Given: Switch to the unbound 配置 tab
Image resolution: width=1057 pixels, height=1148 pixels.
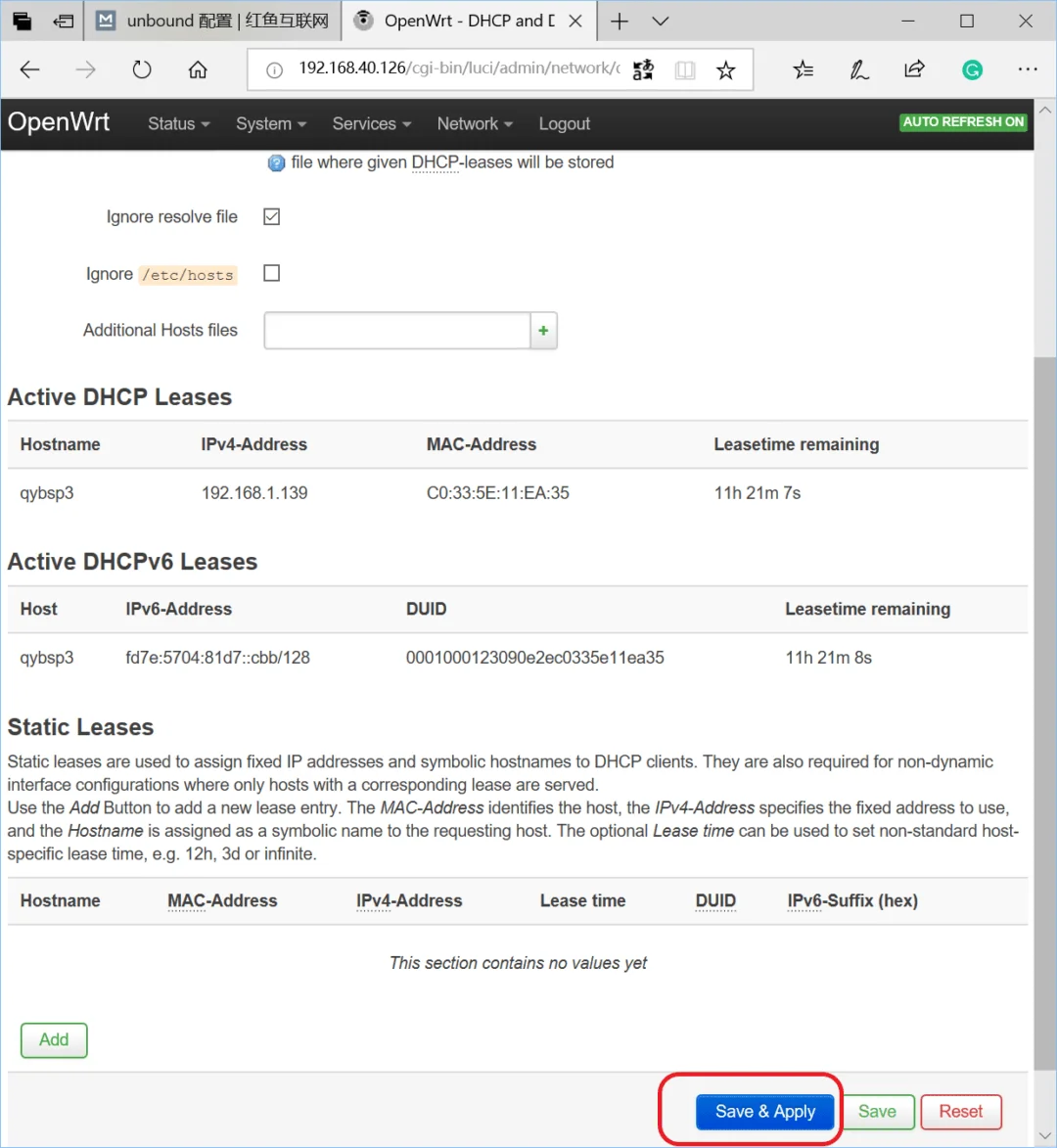Looking at the screenshot, I should click(x=213, y=21).
